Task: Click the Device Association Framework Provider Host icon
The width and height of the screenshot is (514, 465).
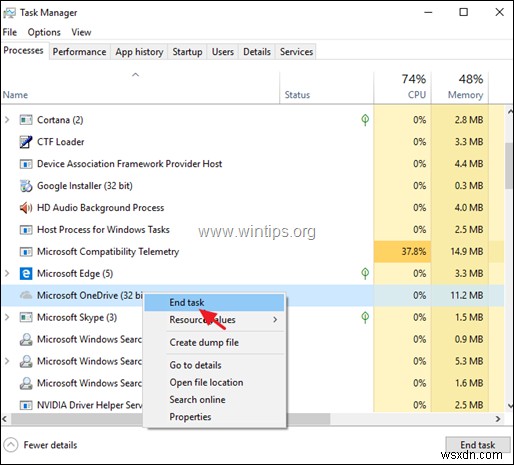Action: pyautogui.click(x=26, y=164)
